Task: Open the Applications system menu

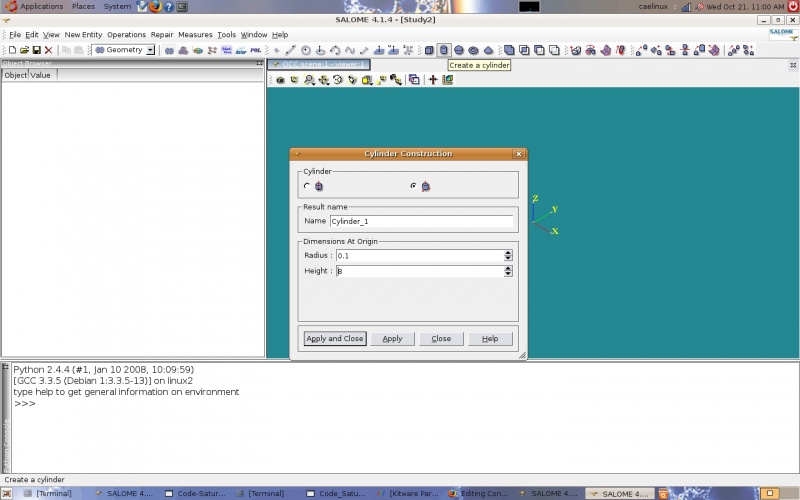Action: tap(41, 6)
